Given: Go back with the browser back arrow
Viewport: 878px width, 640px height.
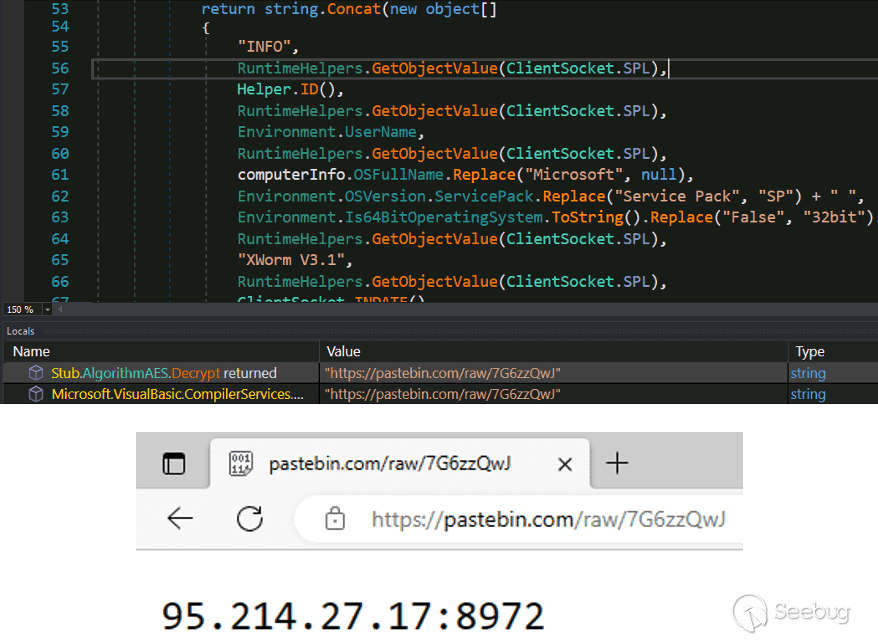Looking at the screenshot, I should coord(180,518).
